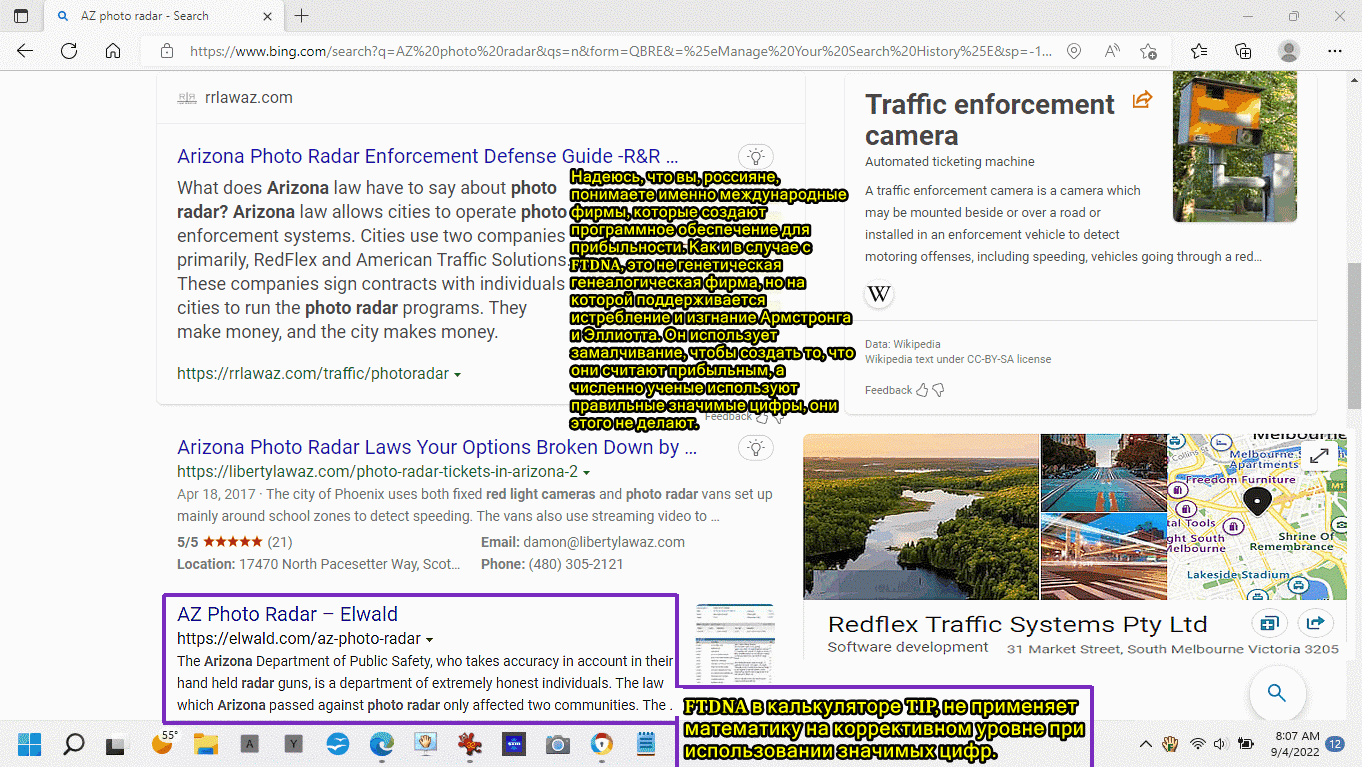The height and width of the screenshot is (767, 1362).
Task: Open Chrome icon on the taskbar
Action: (601, 744)
